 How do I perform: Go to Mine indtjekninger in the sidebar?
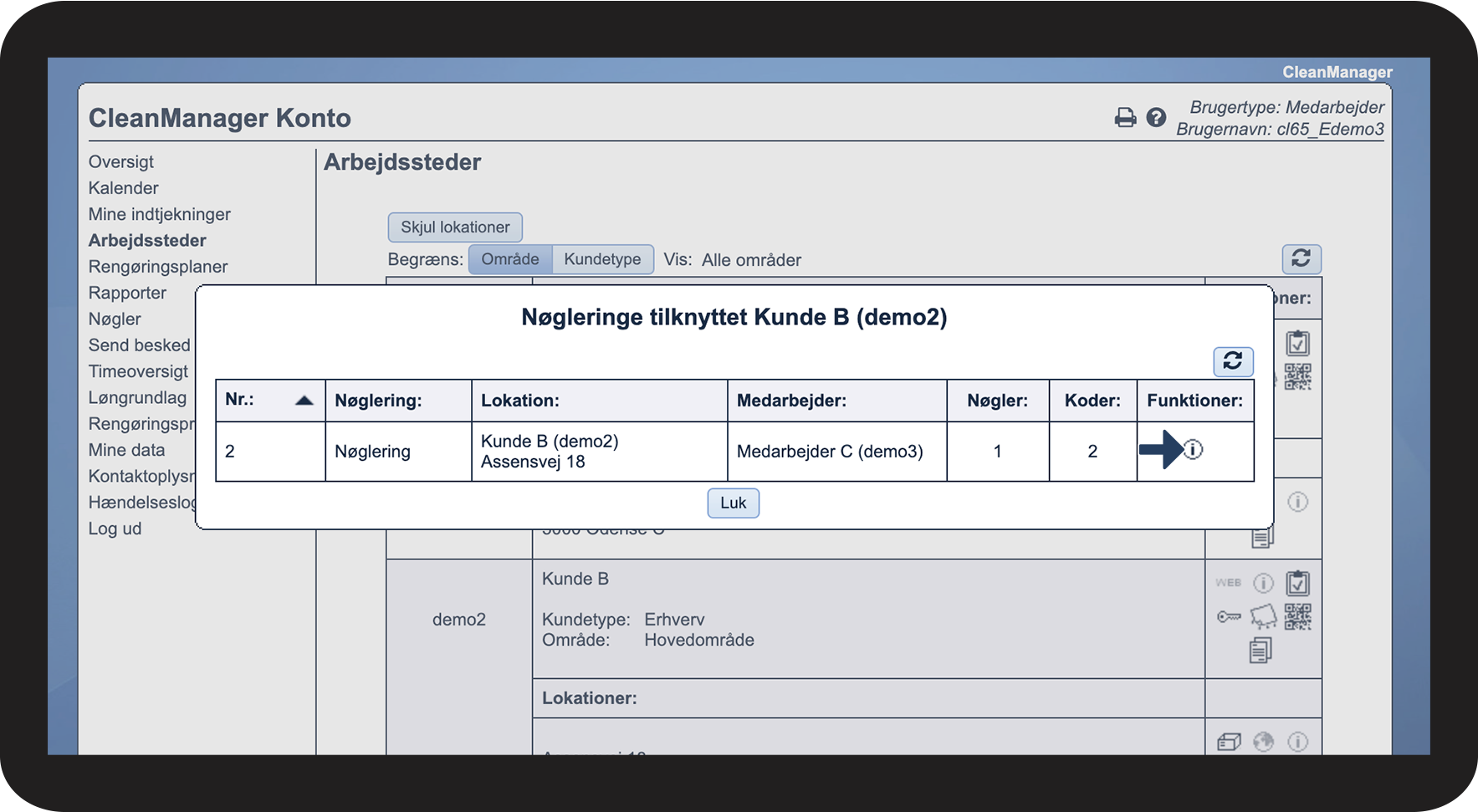pos(159,214)
